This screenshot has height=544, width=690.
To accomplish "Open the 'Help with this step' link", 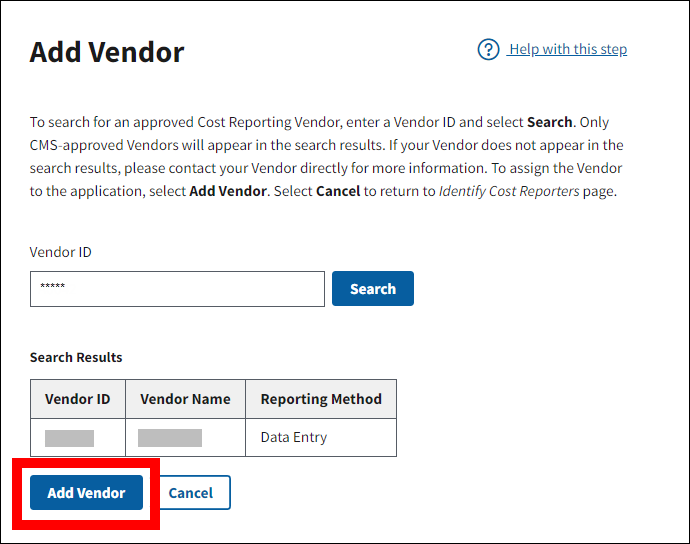I will [567, 49].
